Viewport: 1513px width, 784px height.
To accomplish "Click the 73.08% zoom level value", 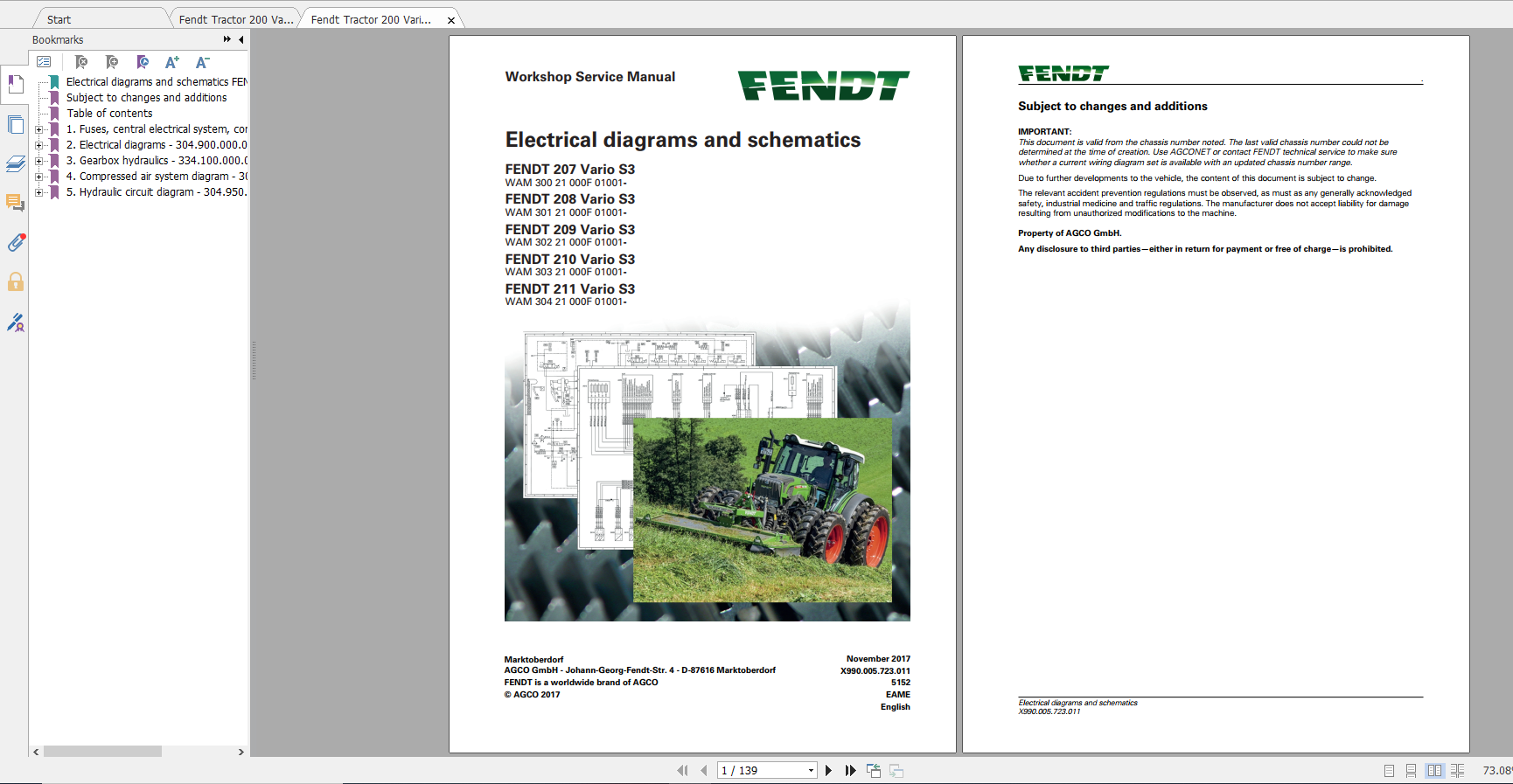I will point(1497,770).
